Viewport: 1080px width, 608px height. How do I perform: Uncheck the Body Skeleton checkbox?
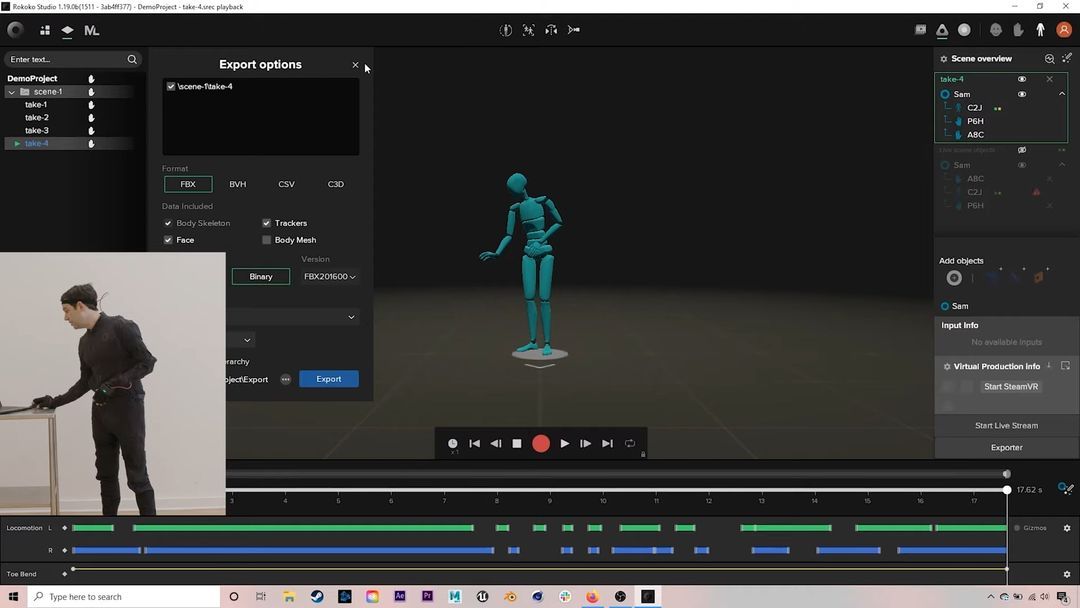point(168,223)
